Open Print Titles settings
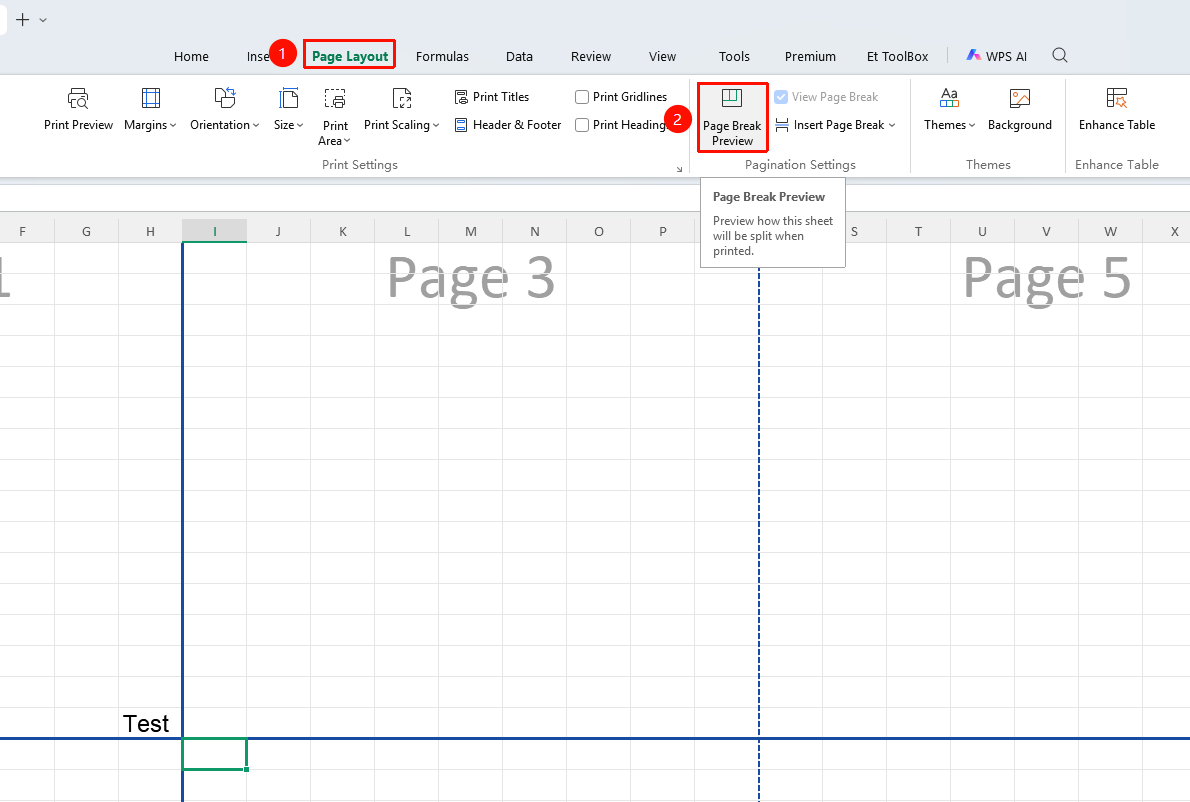The width and height of the screenshot is (1190, 802). pos(492,97)
